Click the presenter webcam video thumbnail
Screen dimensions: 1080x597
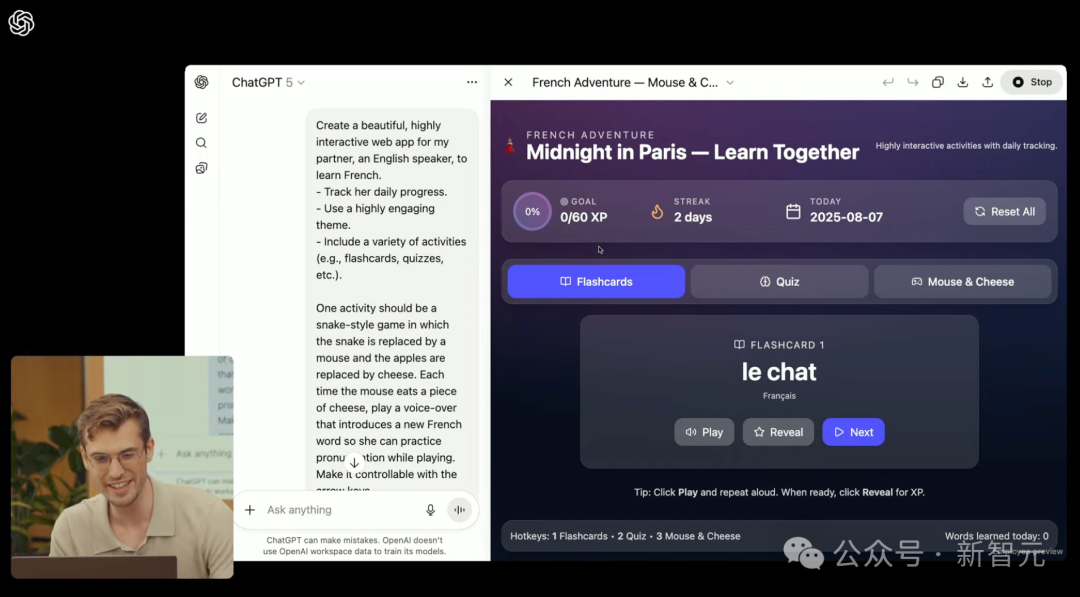tap(122, 467)
